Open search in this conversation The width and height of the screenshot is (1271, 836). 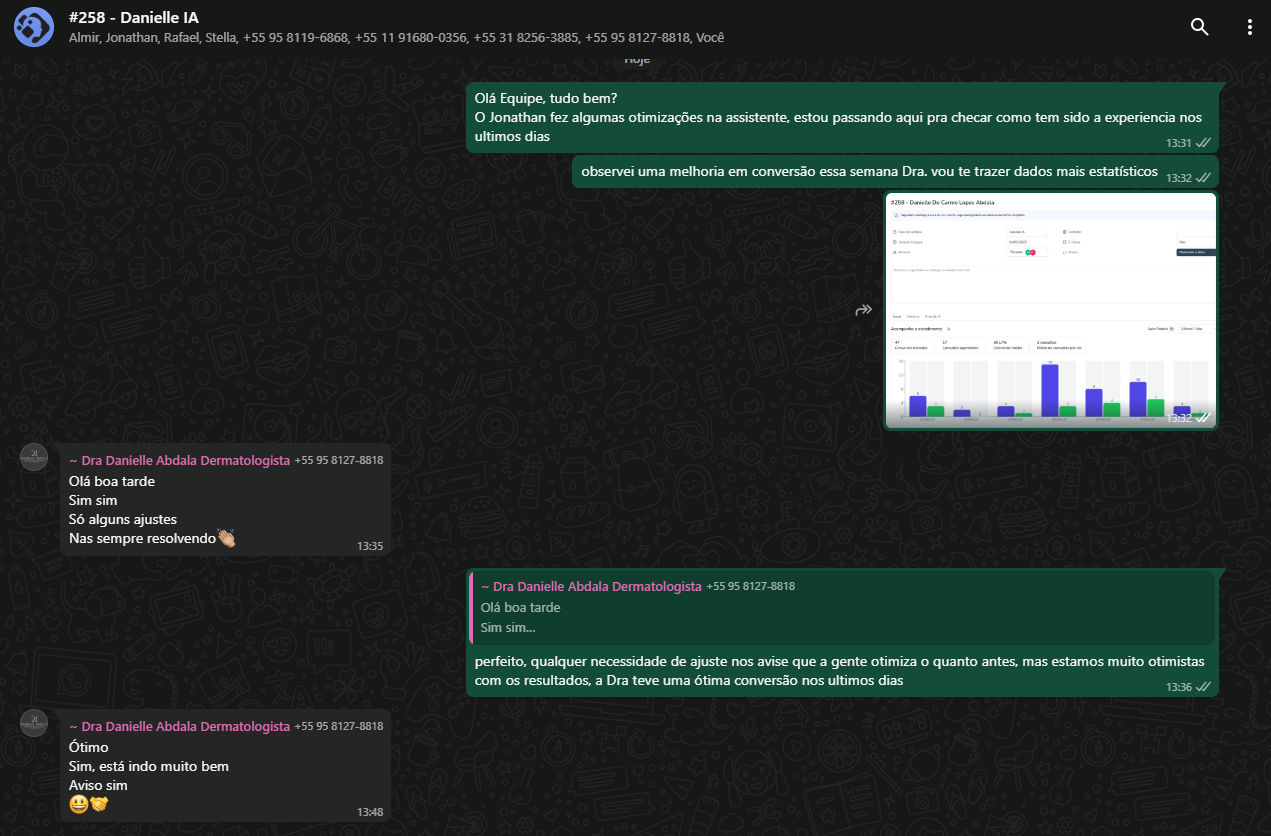click(1199, 27)
